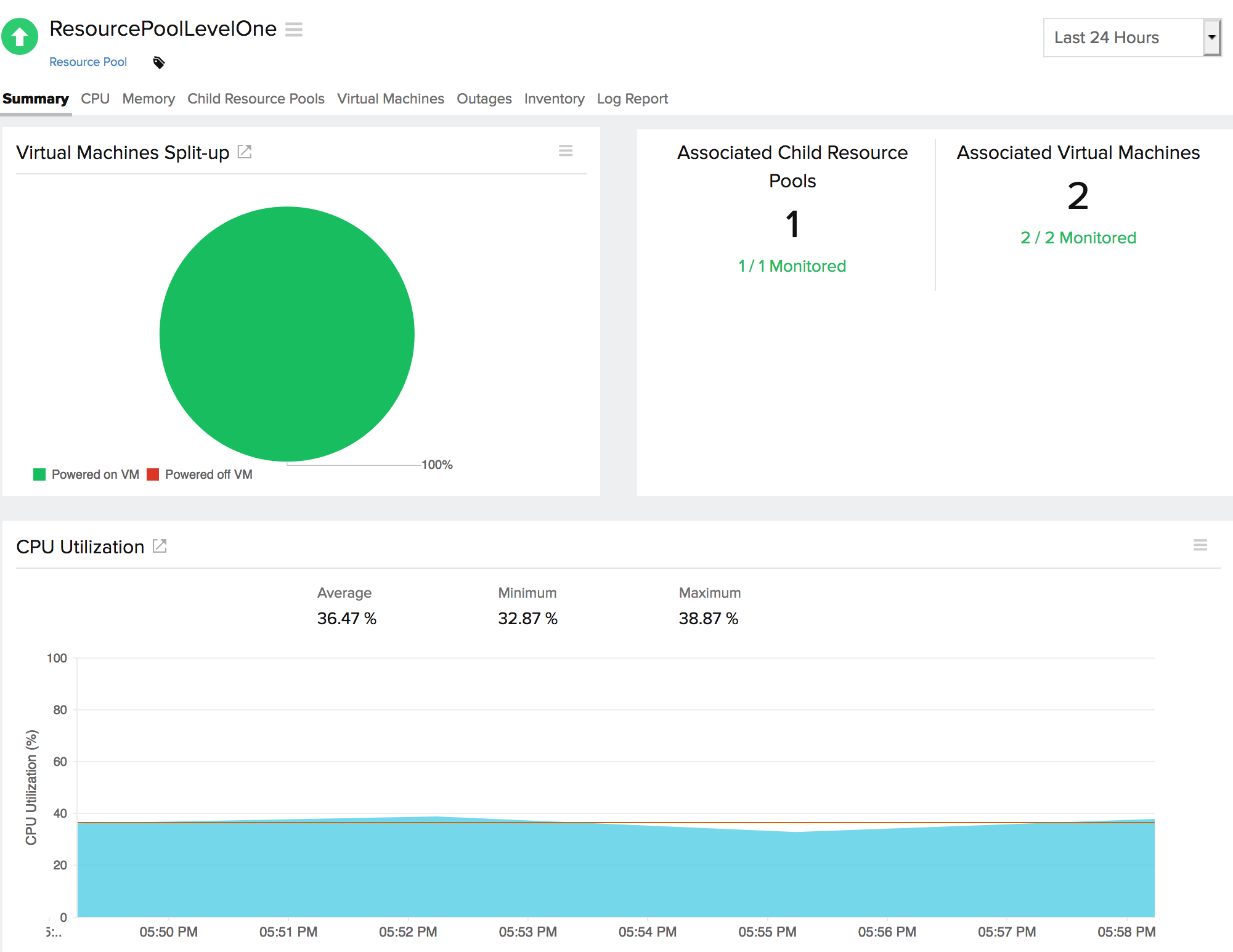The width and height of the screenshot is (1233, 952).
Task: Select the green 100% pie slice
Action: (287, 333)
